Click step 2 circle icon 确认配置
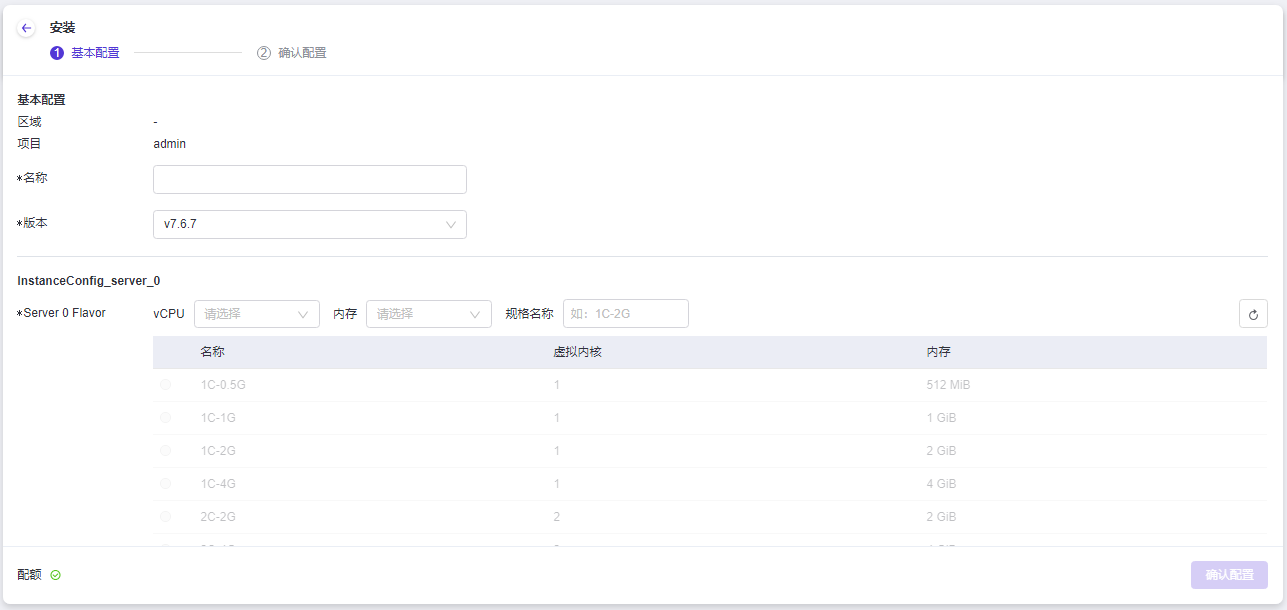The width and height of the screenshot is (1287, 610). coord(264,53)
